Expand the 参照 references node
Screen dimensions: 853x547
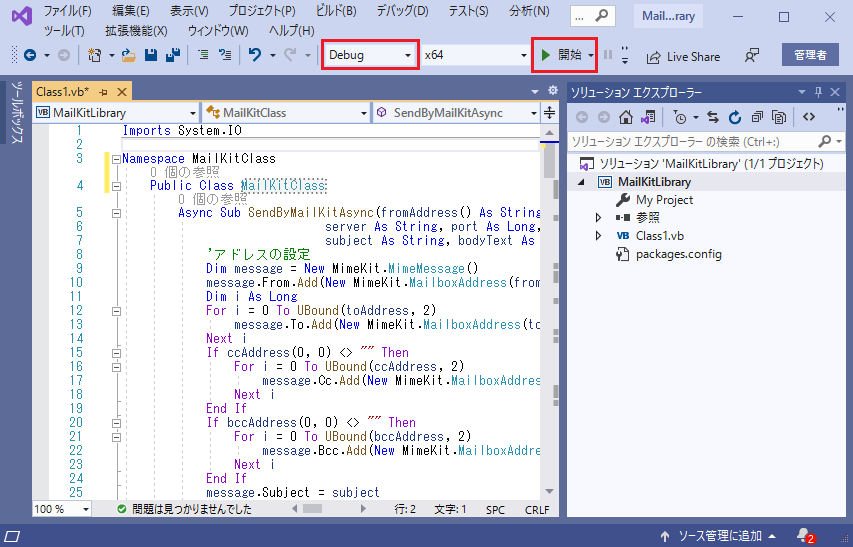tap(598, 217)
